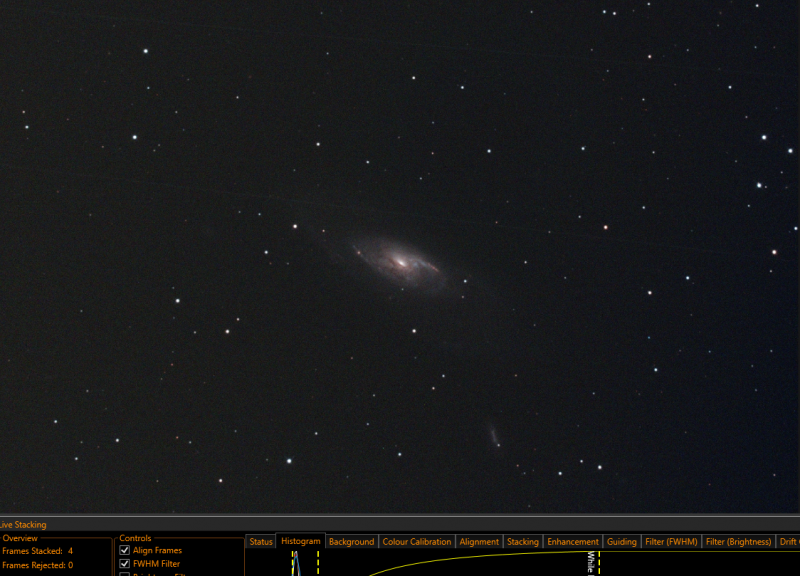Switch to the Alignment tab
Screen dimensions: 800x576
[x=479, y=541]
